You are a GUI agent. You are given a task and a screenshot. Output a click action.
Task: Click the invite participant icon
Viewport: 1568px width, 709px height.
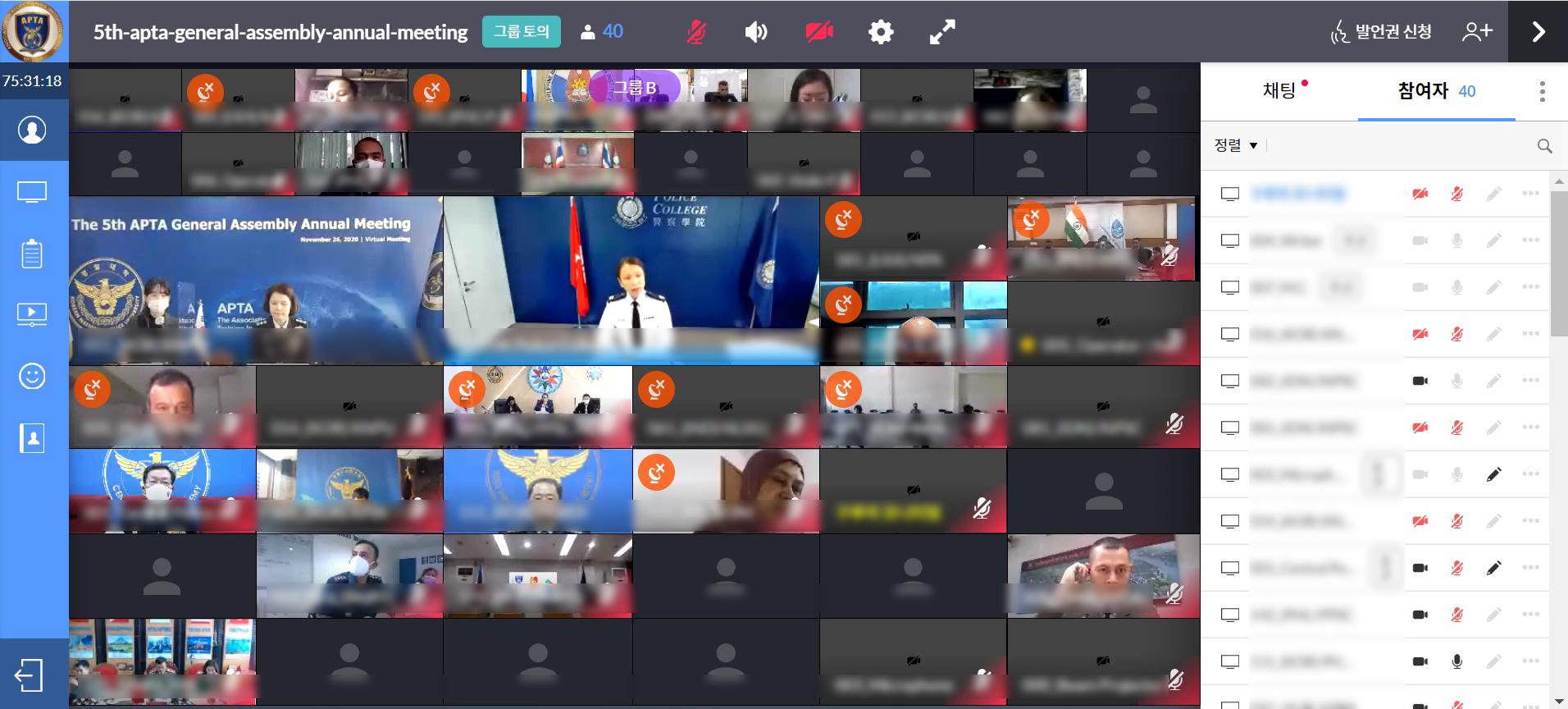coord(1477,32)
